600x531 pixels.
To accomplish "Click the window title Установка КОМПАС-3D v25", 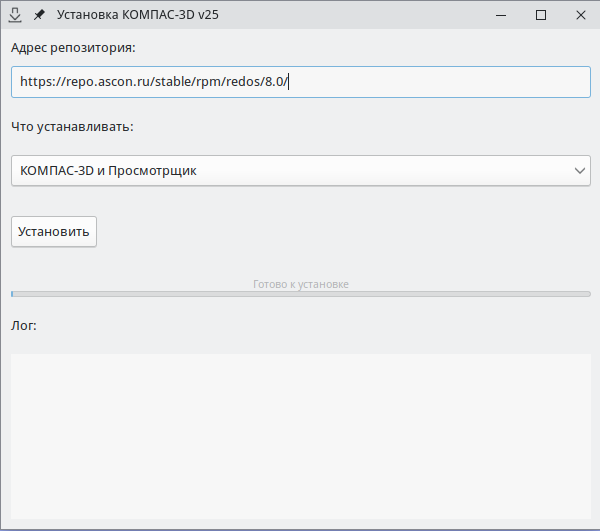I will (x=138, y=15).
